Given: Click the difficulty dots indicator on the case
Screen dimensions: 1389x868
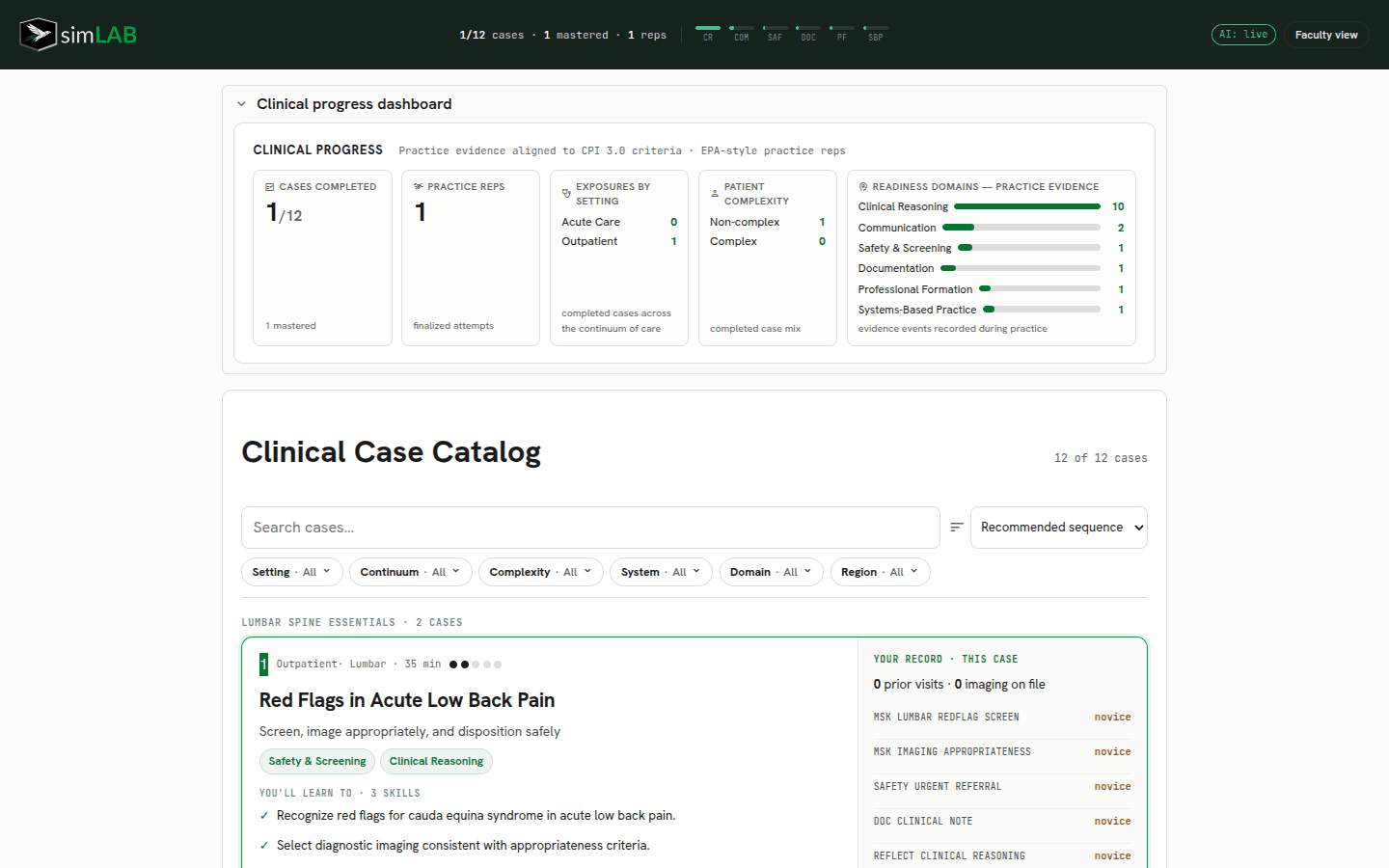Looking at the screenshot, I should (x=476, y=665).
